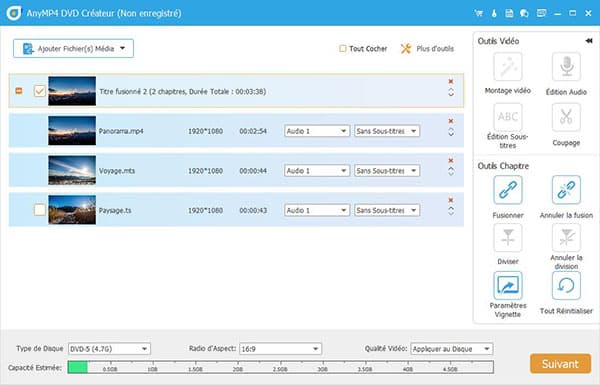
Task: Open the menu screen icon in title bar
Action: (x=541, y=13)
